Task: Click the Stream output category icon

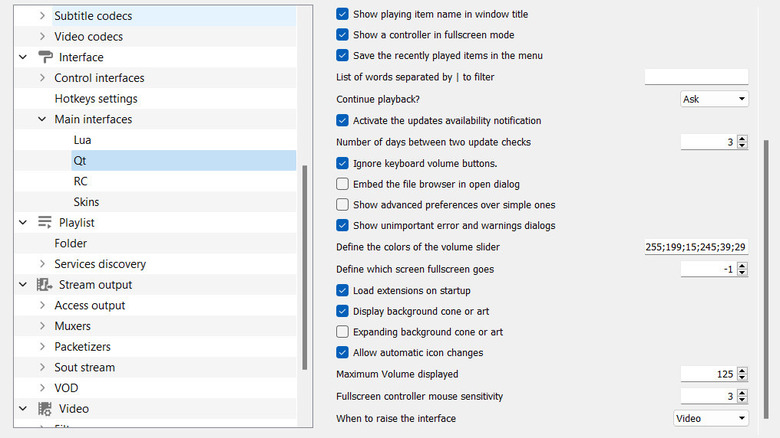Action: pyautogui.click(x=45, y=284)
